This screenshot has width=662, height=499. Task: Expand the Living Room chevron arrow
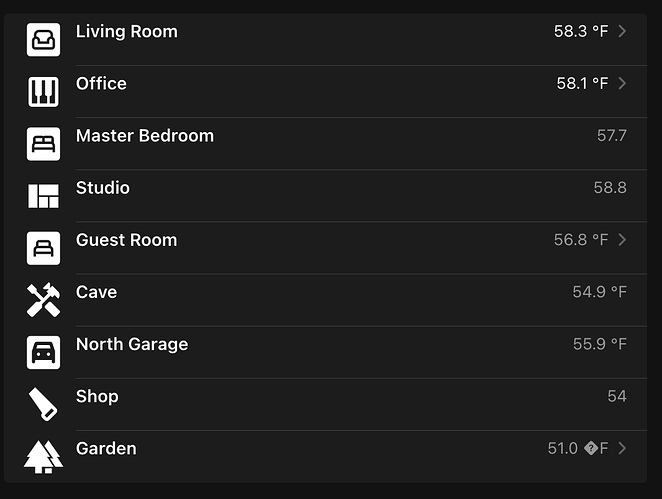[x=622, y=32]
